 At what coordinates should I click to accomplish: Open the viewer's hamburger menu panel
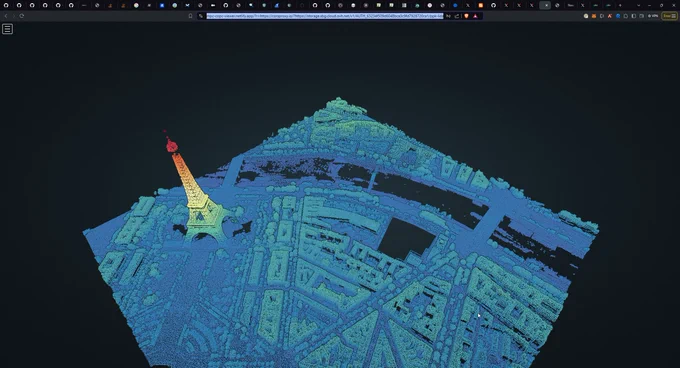(x=7, y=29)
